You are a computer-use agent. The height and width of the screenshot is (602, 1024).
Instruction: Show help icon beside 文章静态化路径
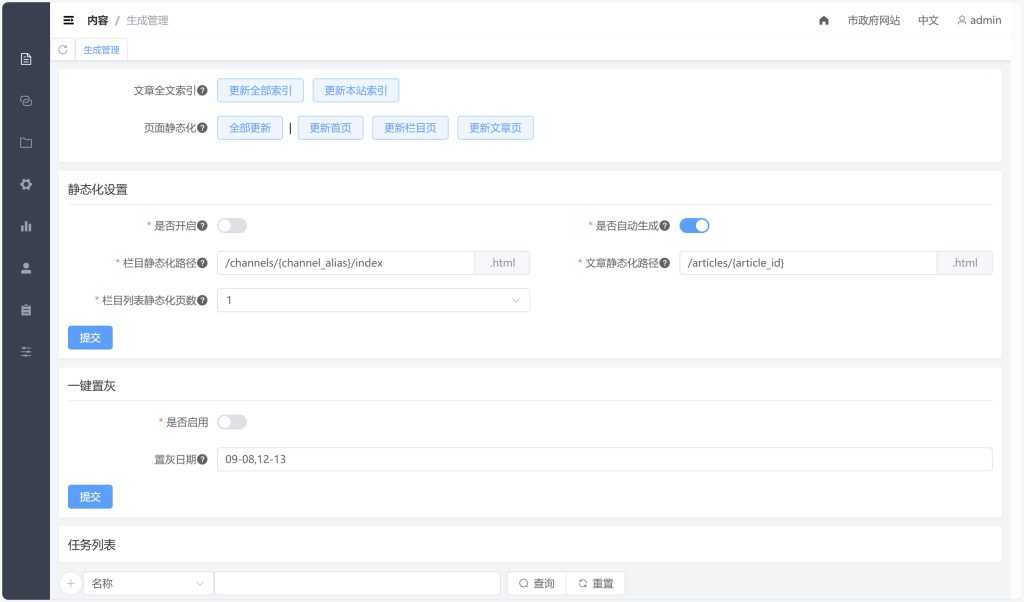(665, 263)
